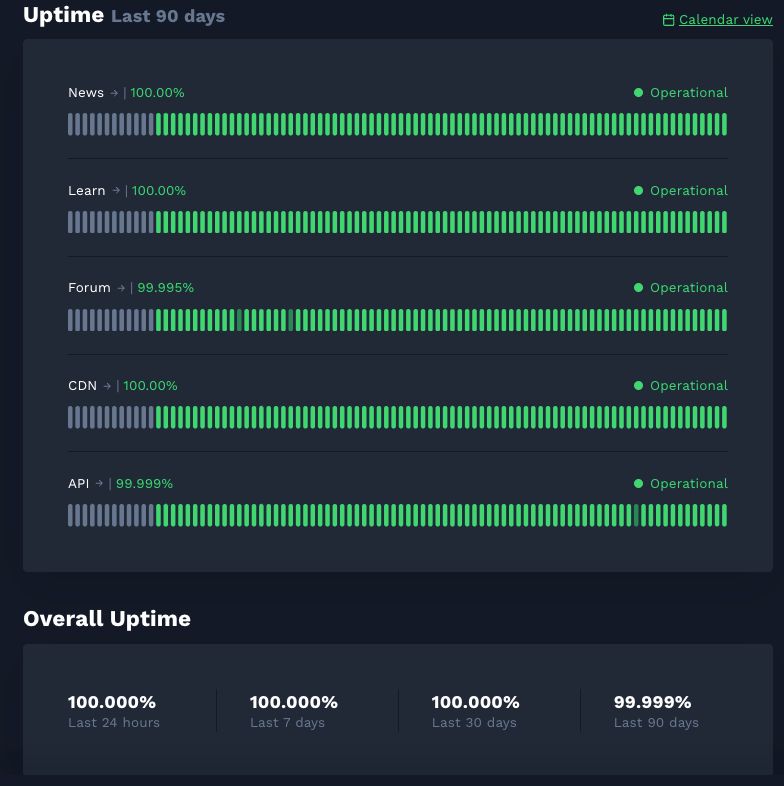
Task: Click the API 99.999% uptime value
Action: coord(144,483)
